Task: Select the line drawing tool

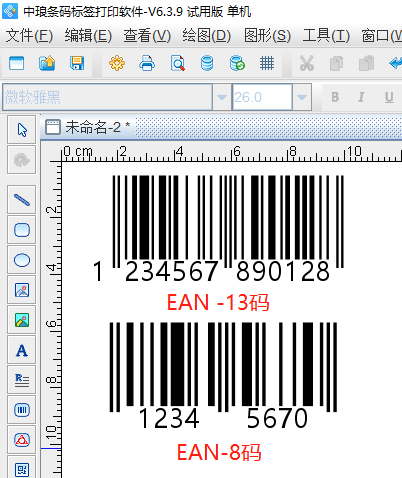Action: tap(22, 200)
